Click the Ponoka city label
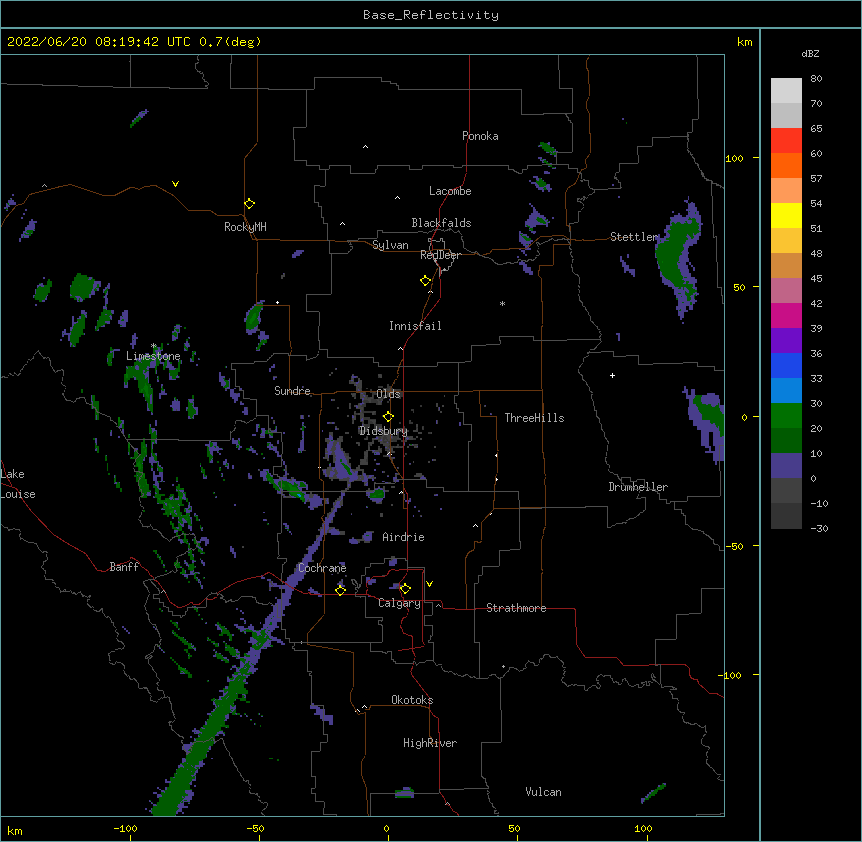The image size is (862, 842). (x=480, y=136)
